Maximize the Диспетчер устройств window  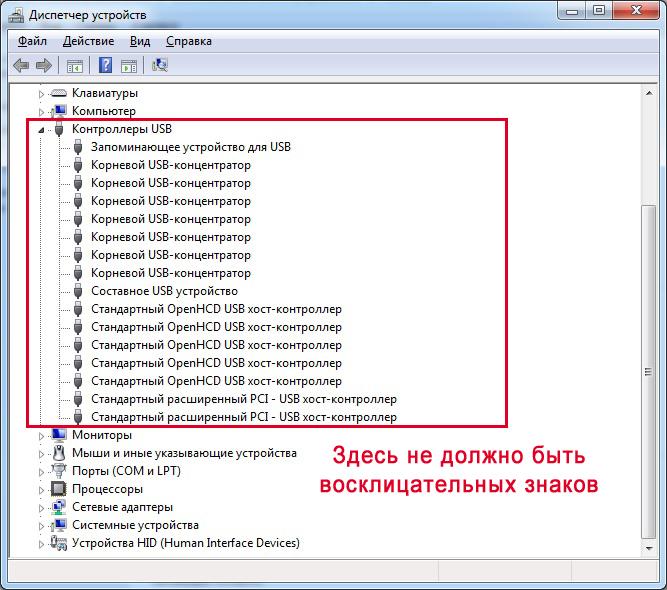coord(599,10)
